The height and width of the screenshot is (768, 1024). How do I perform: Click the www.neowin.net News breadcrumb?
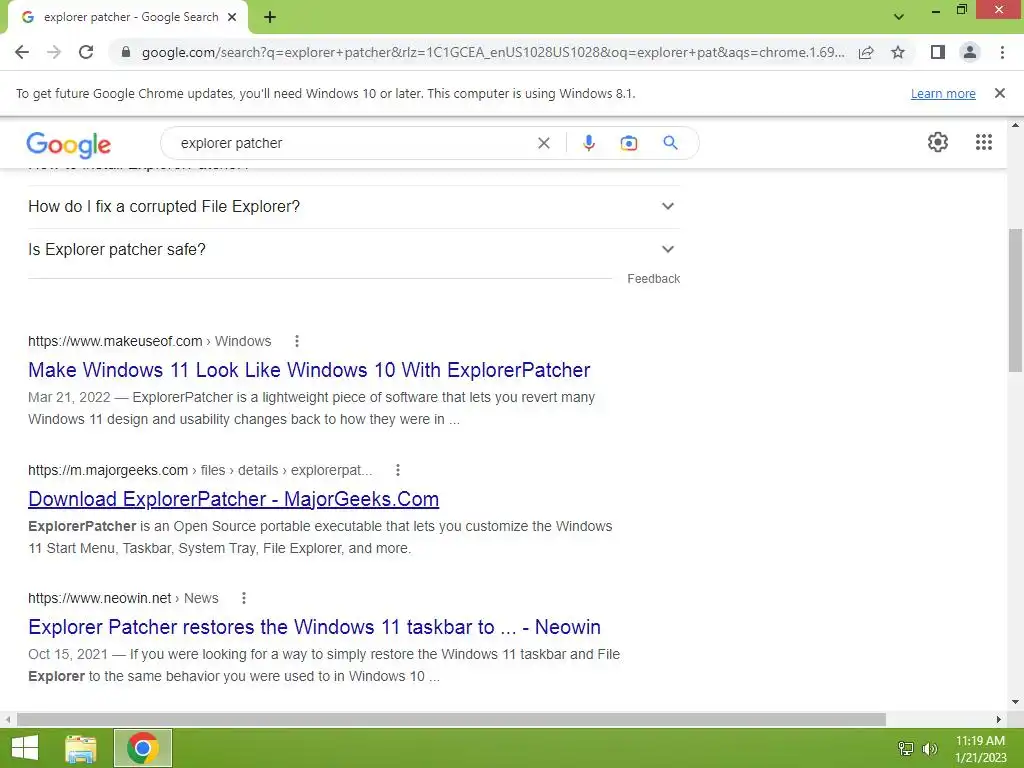(123, 598)
